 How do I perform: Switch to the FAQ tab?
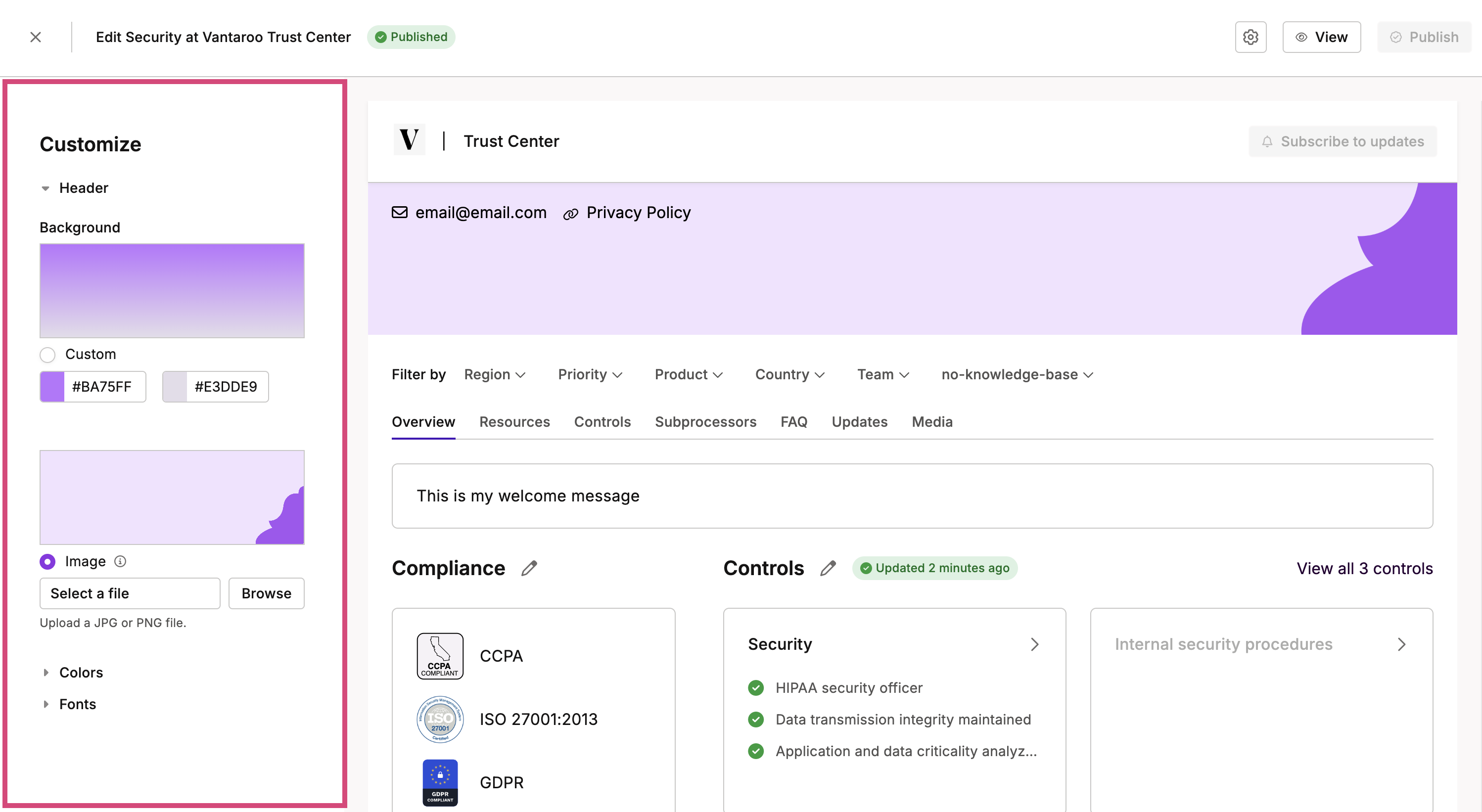[x=794, y=421]
